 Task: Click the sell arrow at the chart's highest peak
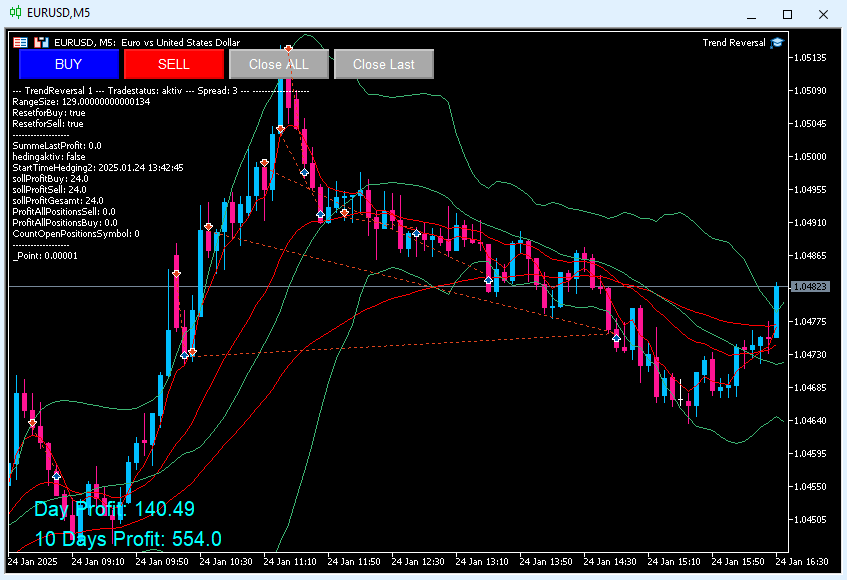pos(288,49)
